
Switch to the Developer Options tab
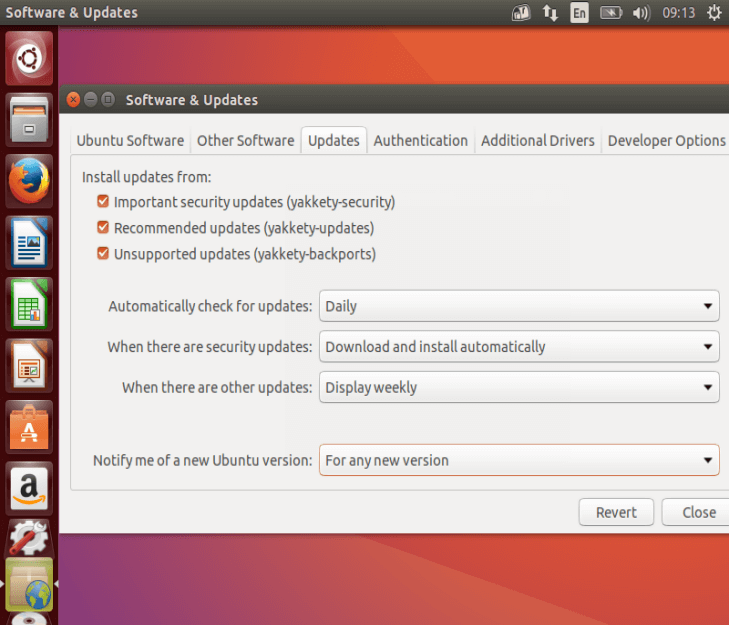[x=667, y=140]
